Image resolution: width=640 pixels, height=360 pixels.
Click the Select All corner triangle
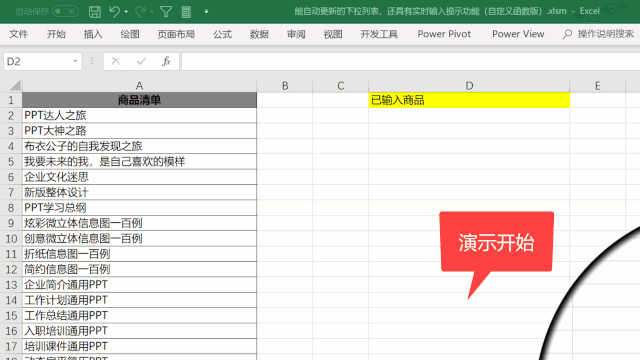[15, 85]
